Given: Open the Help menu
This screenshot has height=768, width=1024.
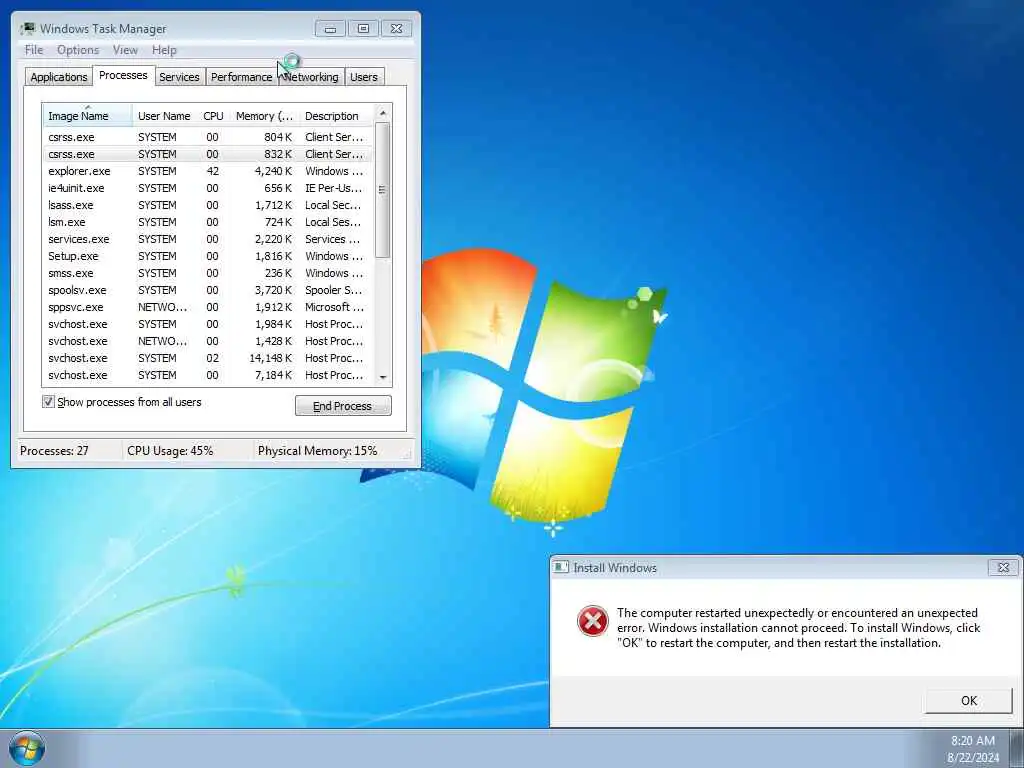Looking at the screenshot, I should 164,50.
